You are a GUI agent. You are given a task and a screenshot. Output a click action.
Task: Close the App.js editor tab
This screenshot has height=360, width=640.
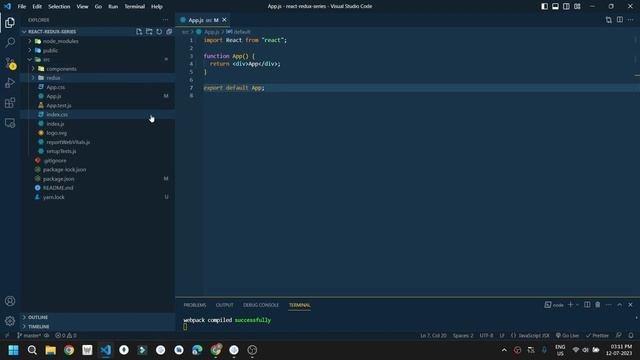point(224,20)
